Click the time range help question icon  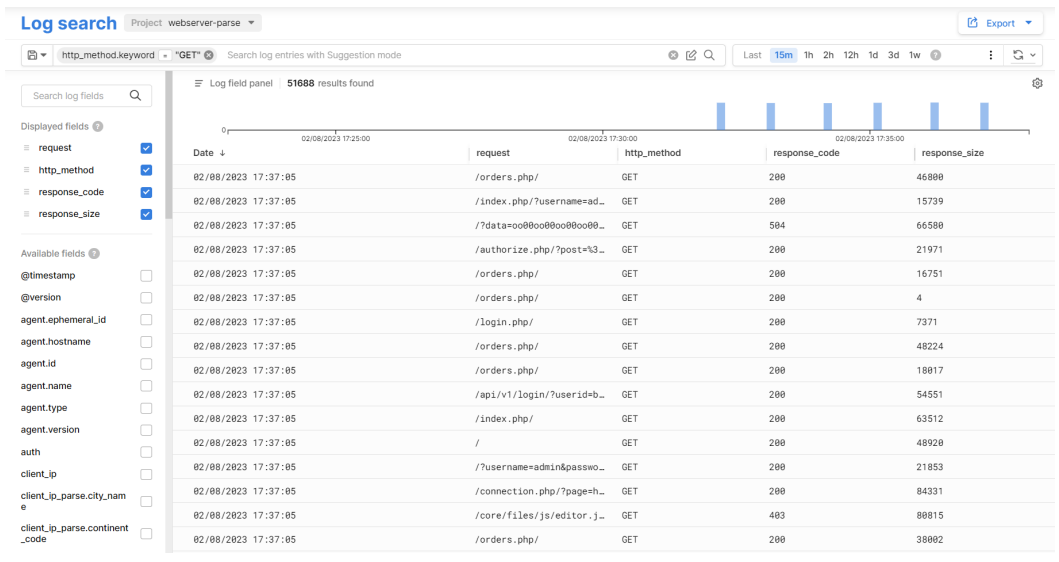pyautogui.click(x=935, y=55)
